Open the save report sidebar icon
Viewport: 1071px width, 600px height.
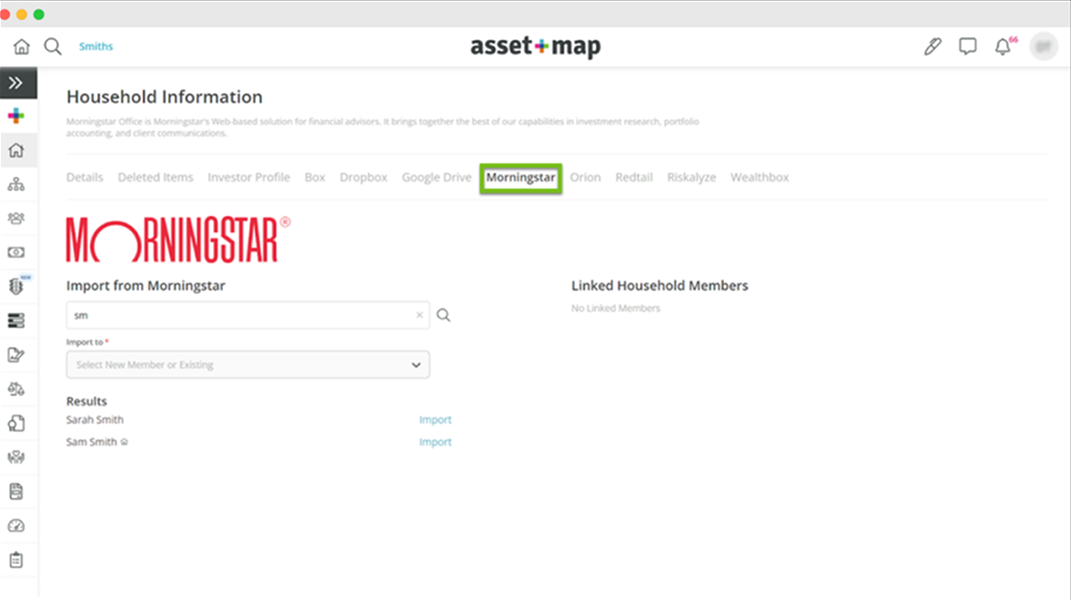coord(16,491)
